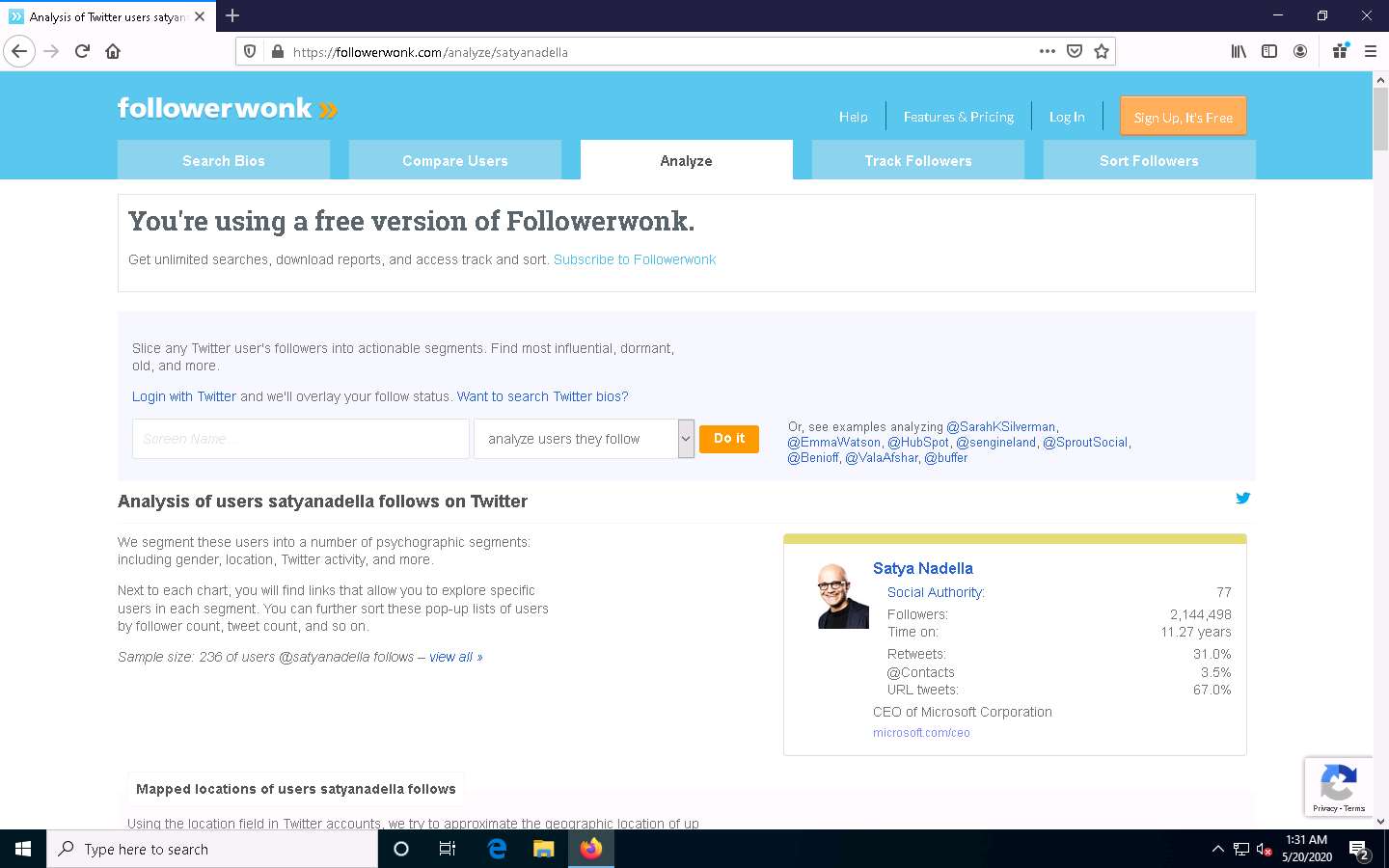
Task: Click Subscribe to Followerwonk link
Action: (635, 259)
